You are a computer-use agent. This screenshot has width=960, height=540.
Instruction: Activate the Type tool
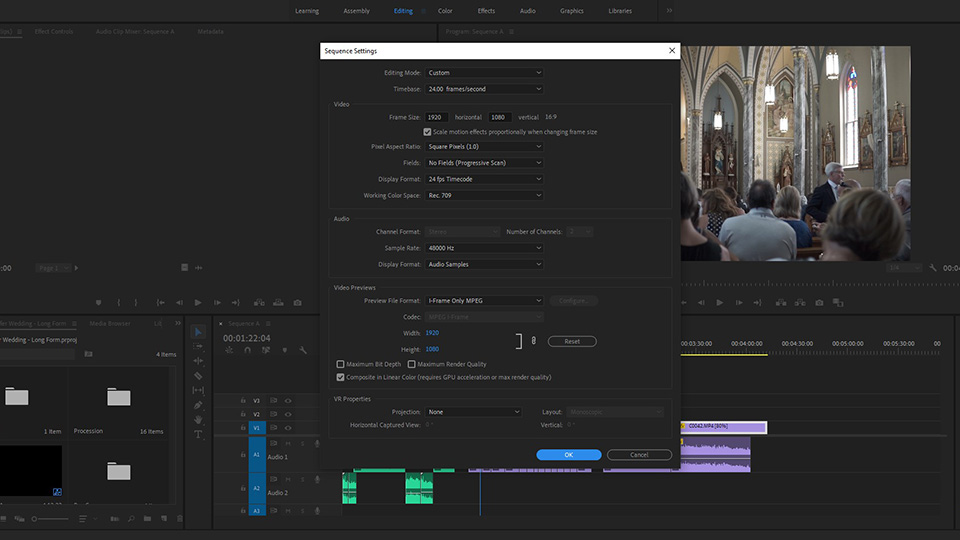(x=198, y=434)
